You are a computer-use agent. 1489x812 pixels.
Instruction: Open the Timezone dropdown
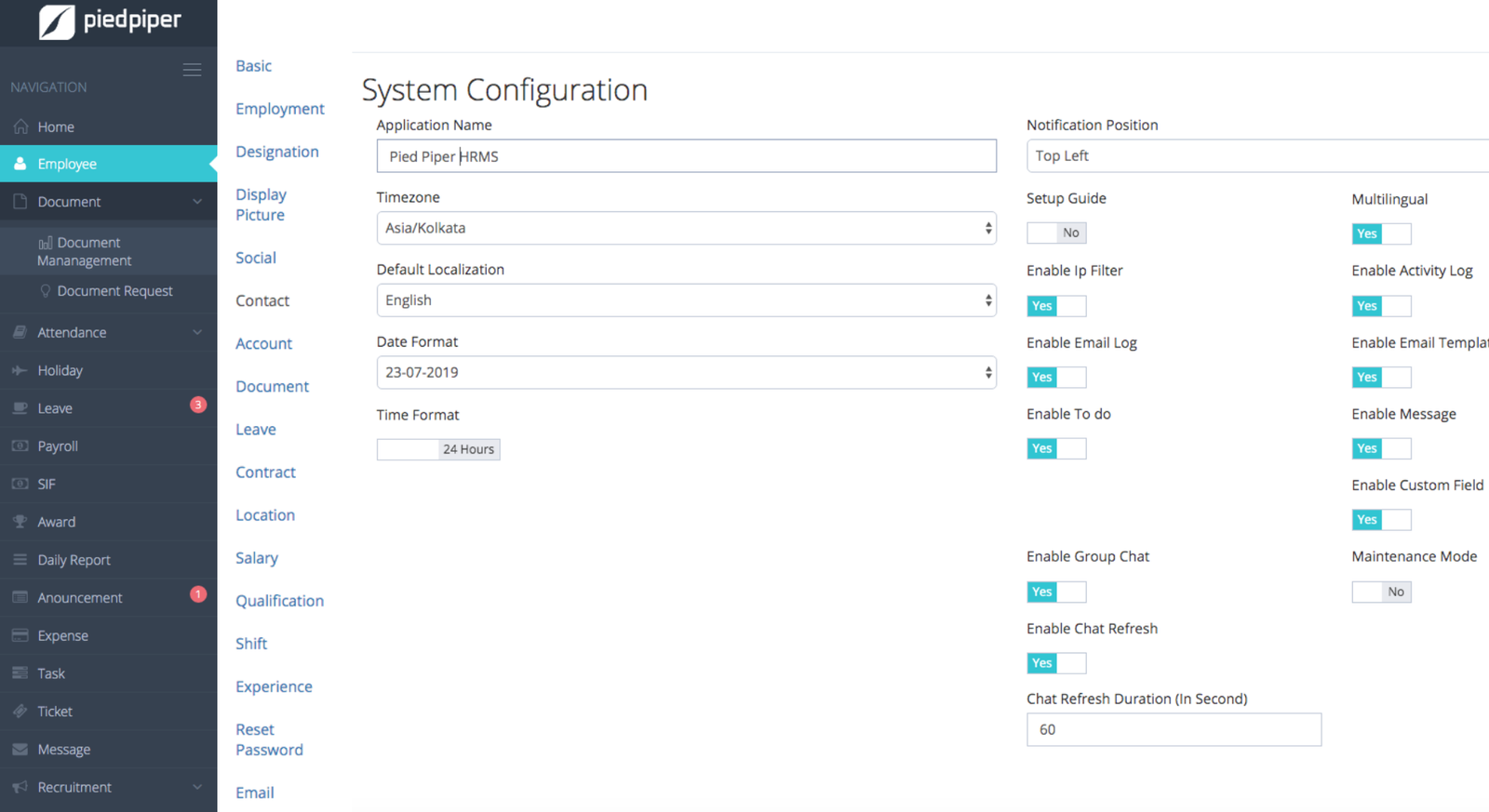[x=686, y=228]
